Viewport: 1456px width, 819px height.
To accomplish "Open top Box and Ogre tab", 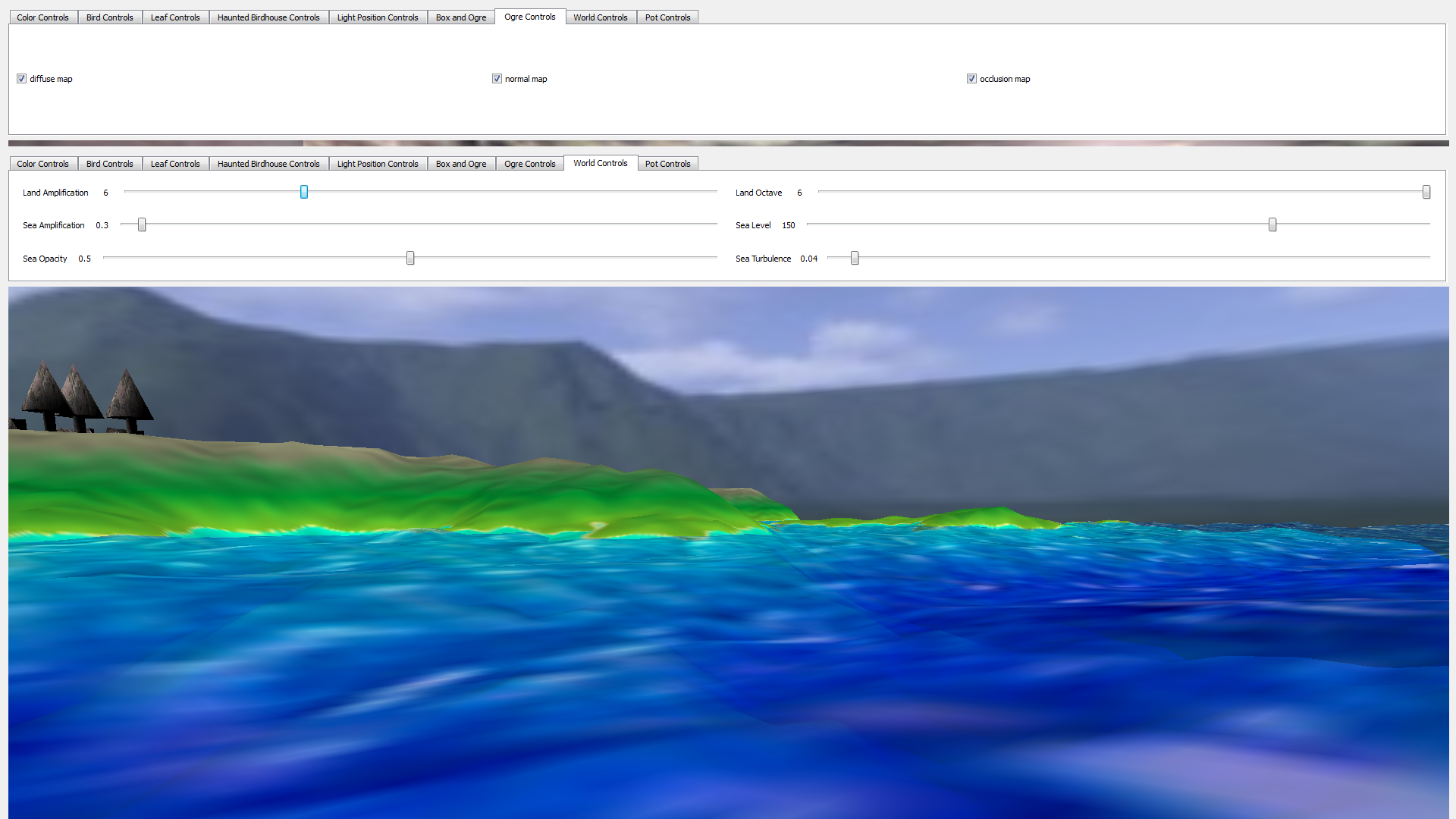I will (461, 17).
